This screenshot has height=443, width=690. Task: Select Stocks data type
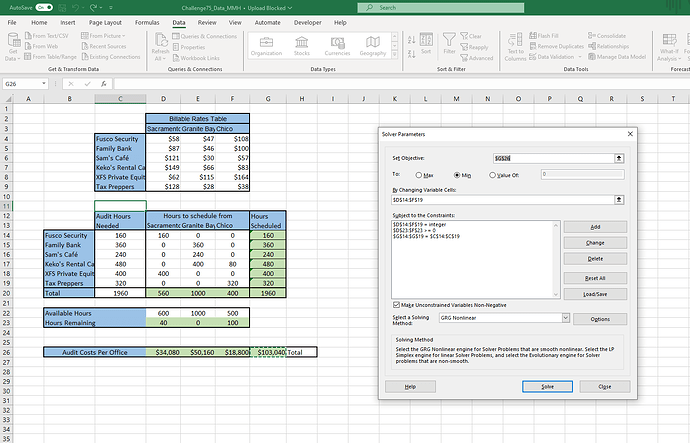(x=302, y=46)
